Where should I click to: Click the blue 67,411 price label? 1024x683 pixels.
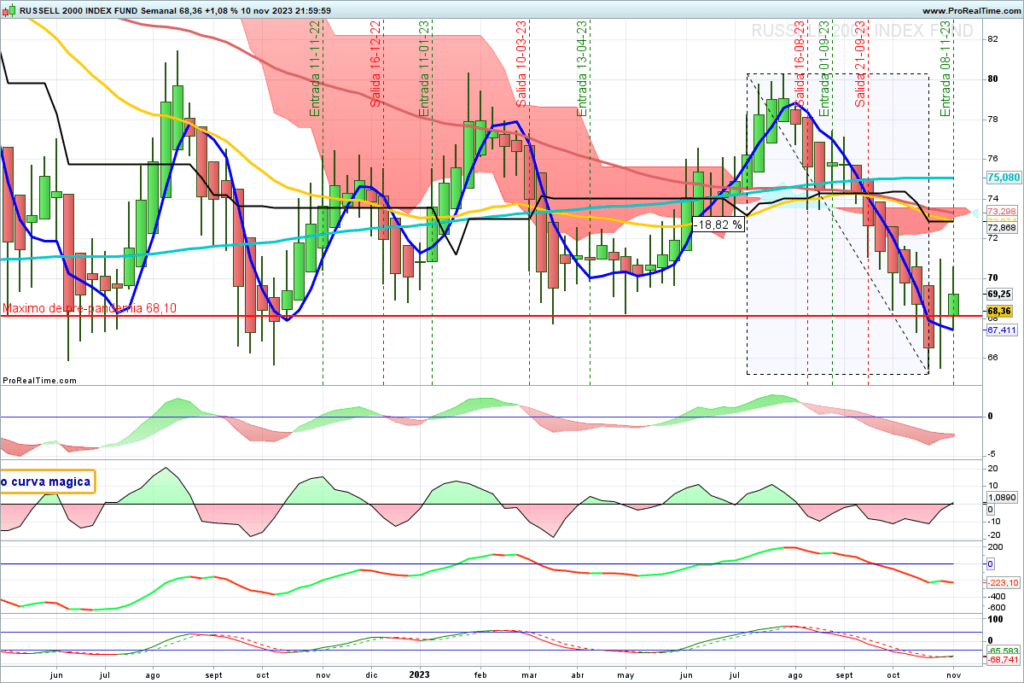1001,330
